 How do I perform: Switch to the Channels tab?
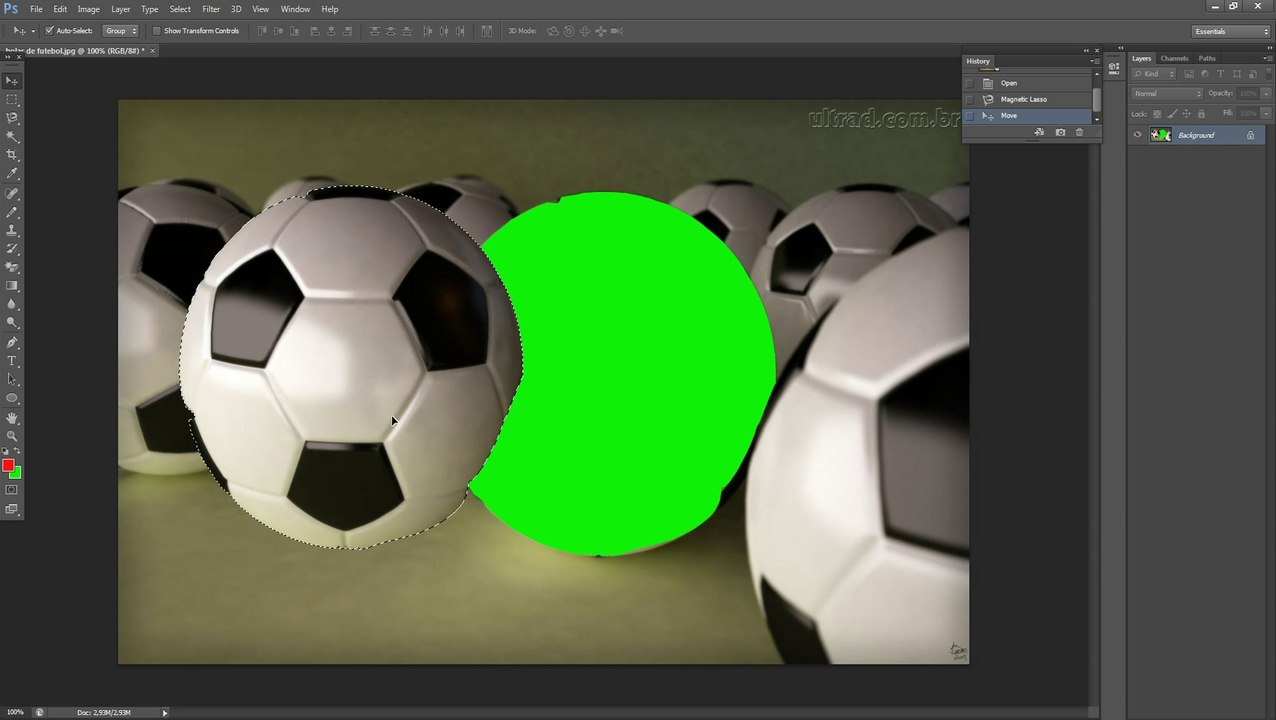pos(1174,59)
